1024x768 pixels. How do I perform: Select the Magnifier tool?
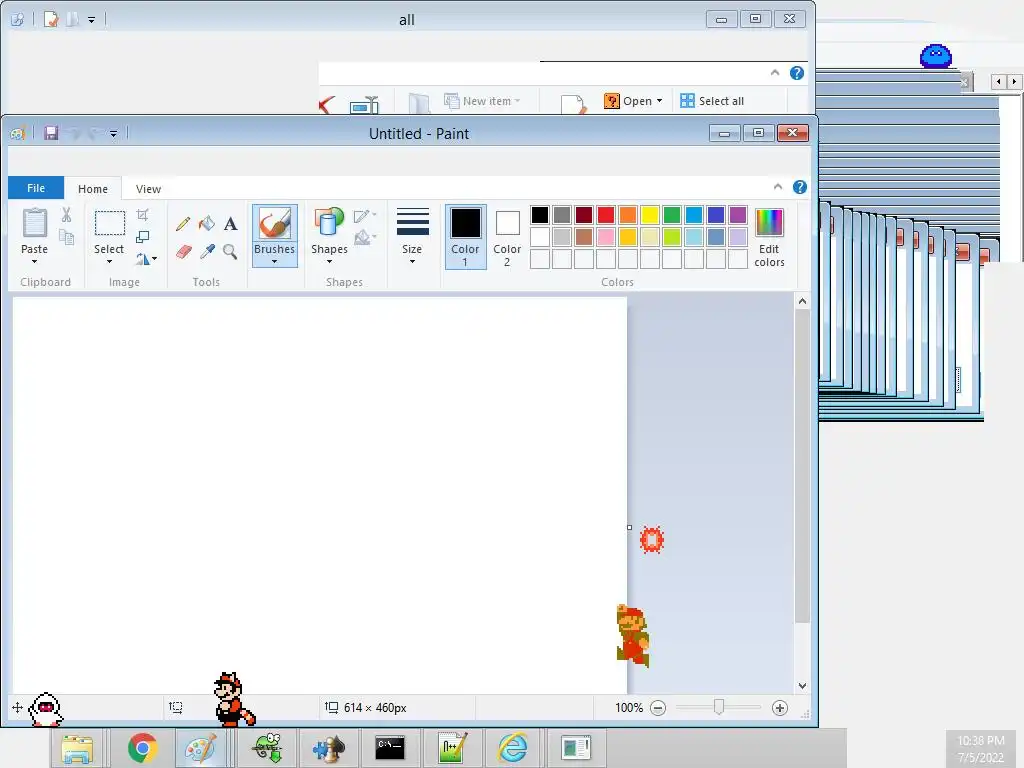230,251
